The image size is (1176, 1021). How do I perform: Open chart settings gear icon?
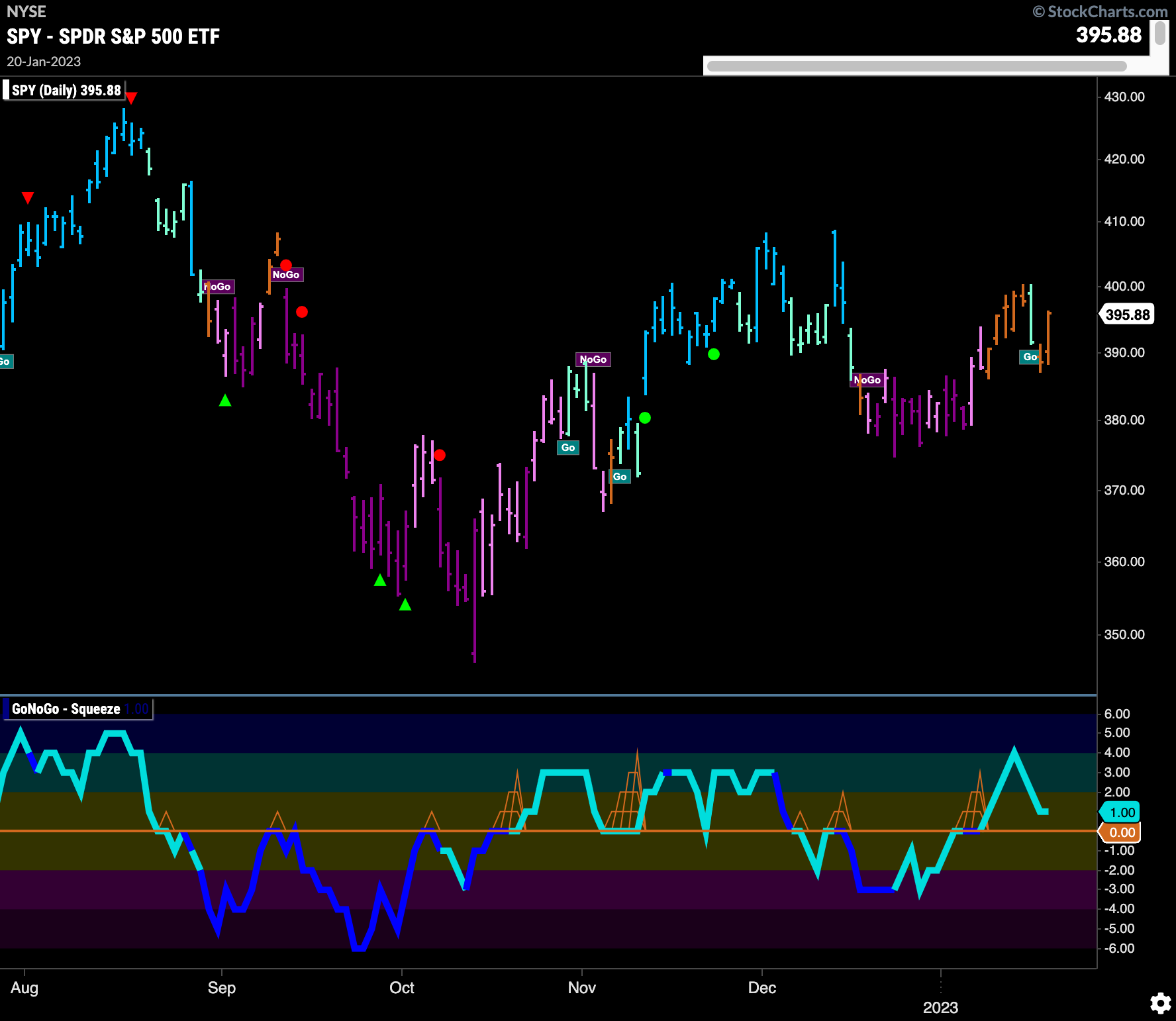[1160, 1003]
